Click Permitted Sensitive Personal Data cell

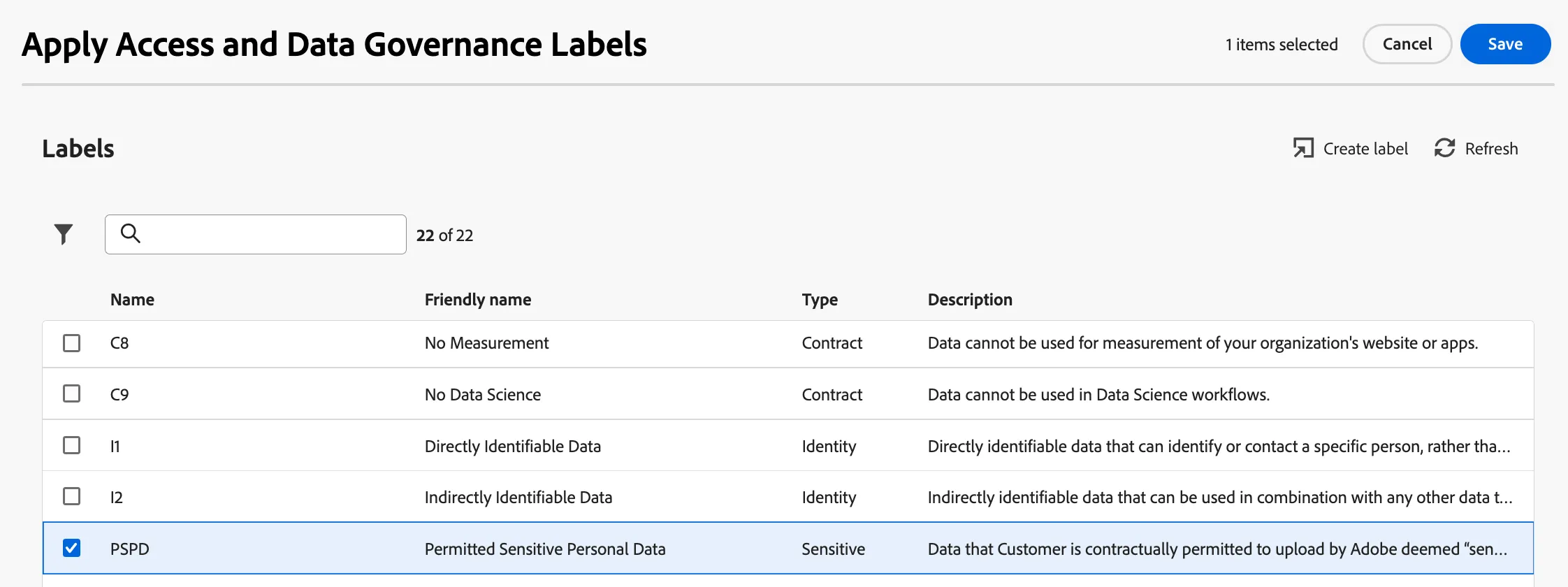(x=545, y=549)
